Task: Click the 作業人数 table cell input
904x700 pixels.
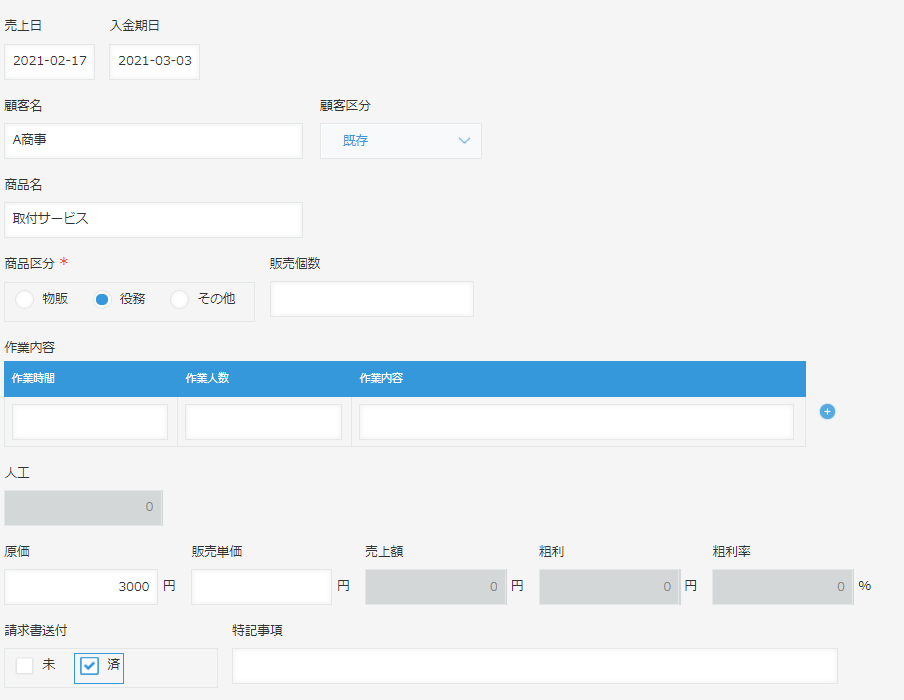Action: pos(263,422)
